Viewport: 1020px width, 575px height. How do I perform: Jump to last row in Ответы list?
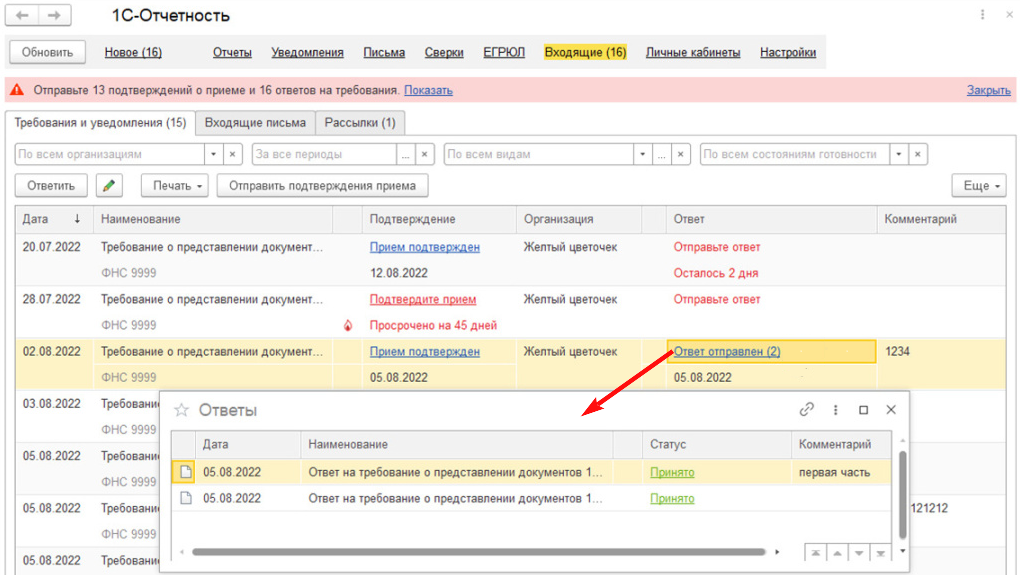pos(880,553)
